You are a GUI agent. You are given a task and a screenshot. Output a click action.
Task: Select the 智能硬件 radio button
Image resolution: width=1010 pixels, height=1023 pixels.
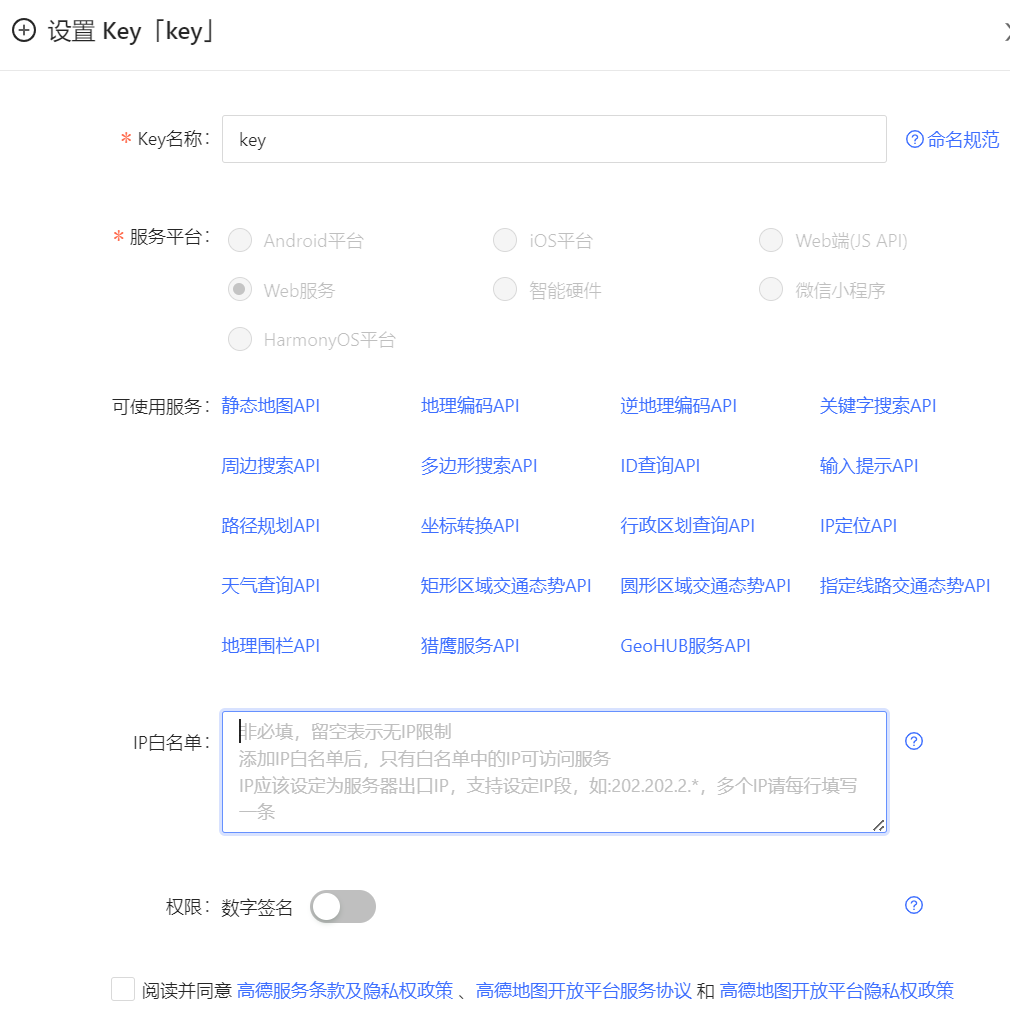(x=505, y=289)
